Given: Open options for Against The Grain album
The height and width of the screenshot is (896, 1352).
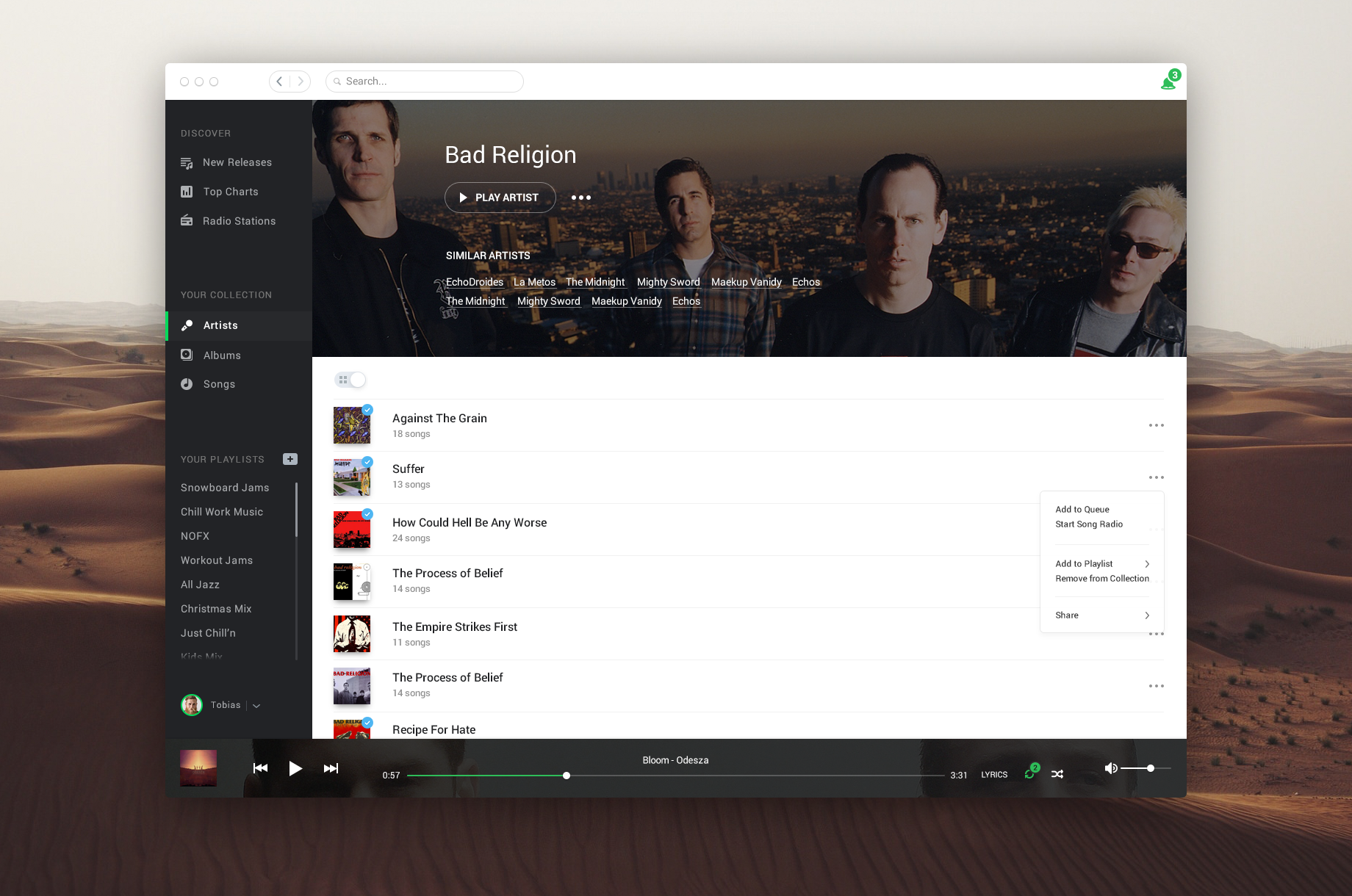Looking at the screenshot, I should 1157,425.
